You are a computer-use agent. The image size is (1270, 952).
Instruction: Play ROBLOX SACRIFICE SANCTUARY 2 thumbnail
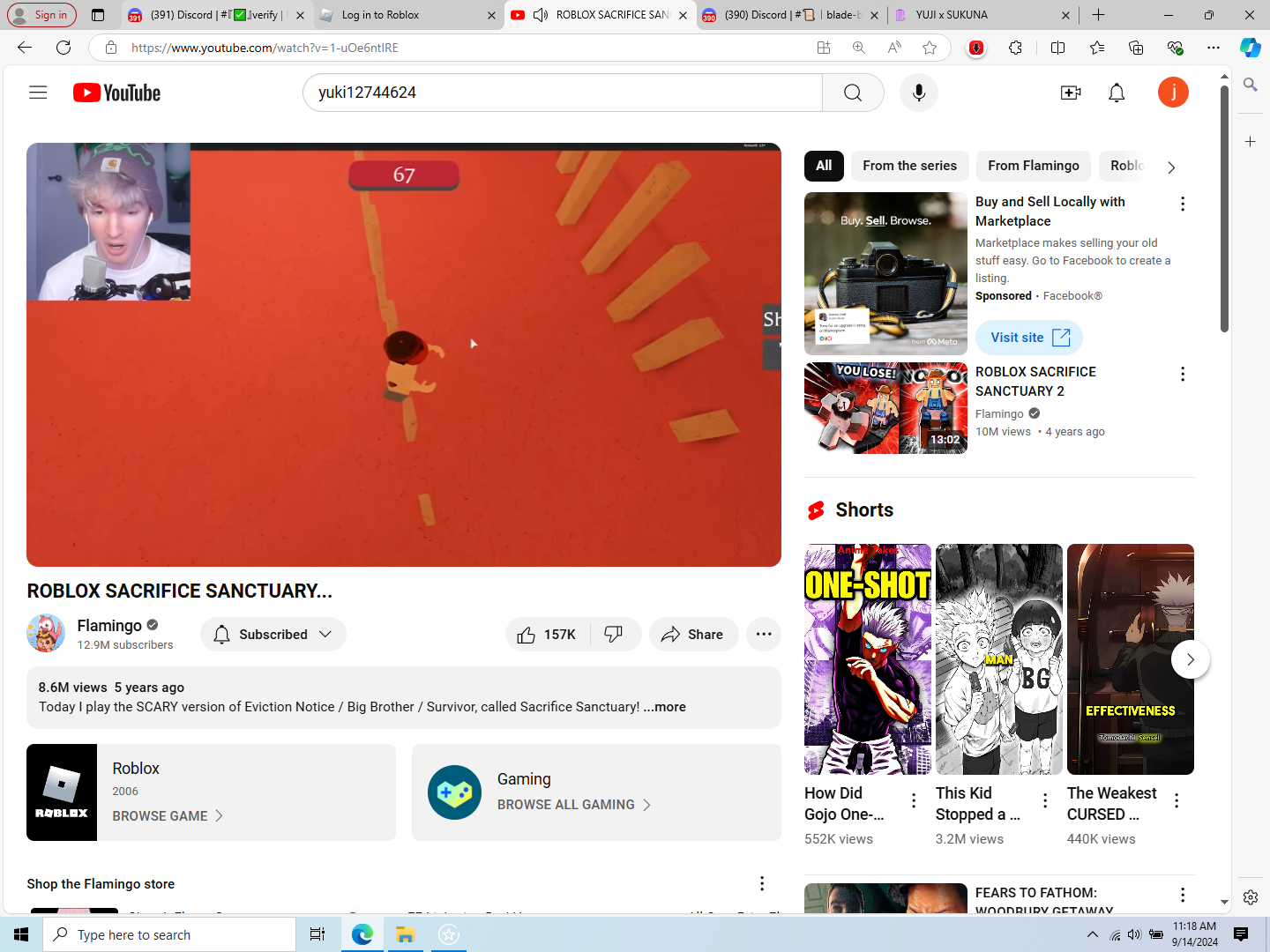(885, 408)
